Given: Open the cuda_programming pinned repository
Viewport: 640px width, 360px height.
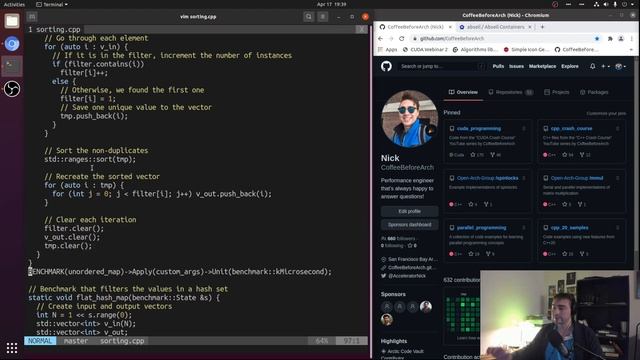Looking at the screenshot, I should click(479, 129).
